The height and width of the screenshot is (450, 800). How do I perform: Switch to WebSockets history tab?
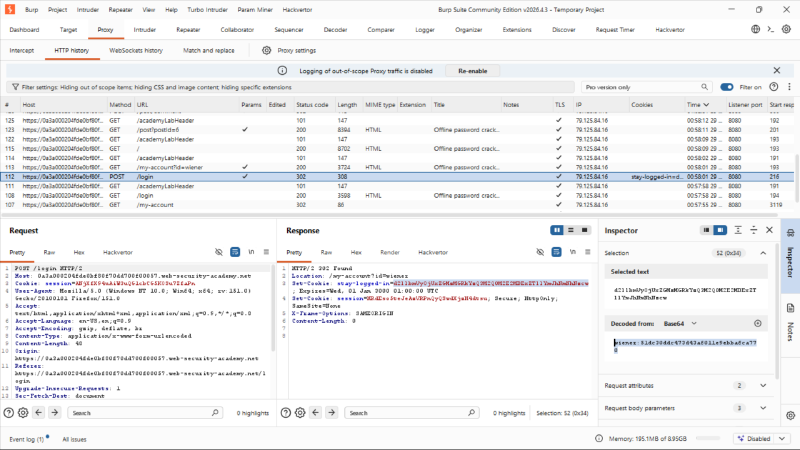pyautogui.click(x=136, y=51)
